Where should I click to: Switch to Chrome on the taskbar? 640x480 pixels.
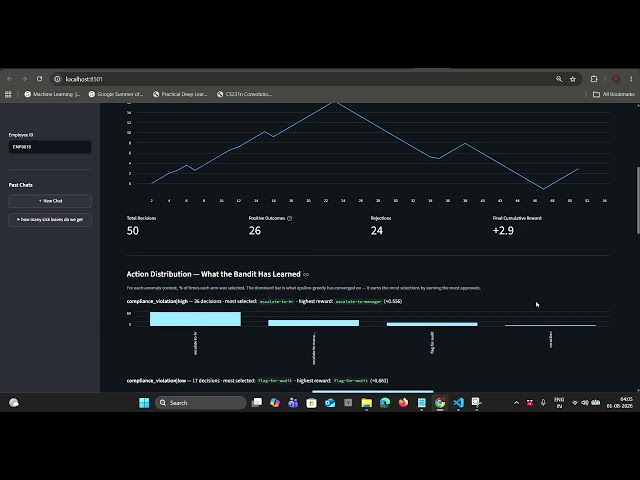pos(440,403)
